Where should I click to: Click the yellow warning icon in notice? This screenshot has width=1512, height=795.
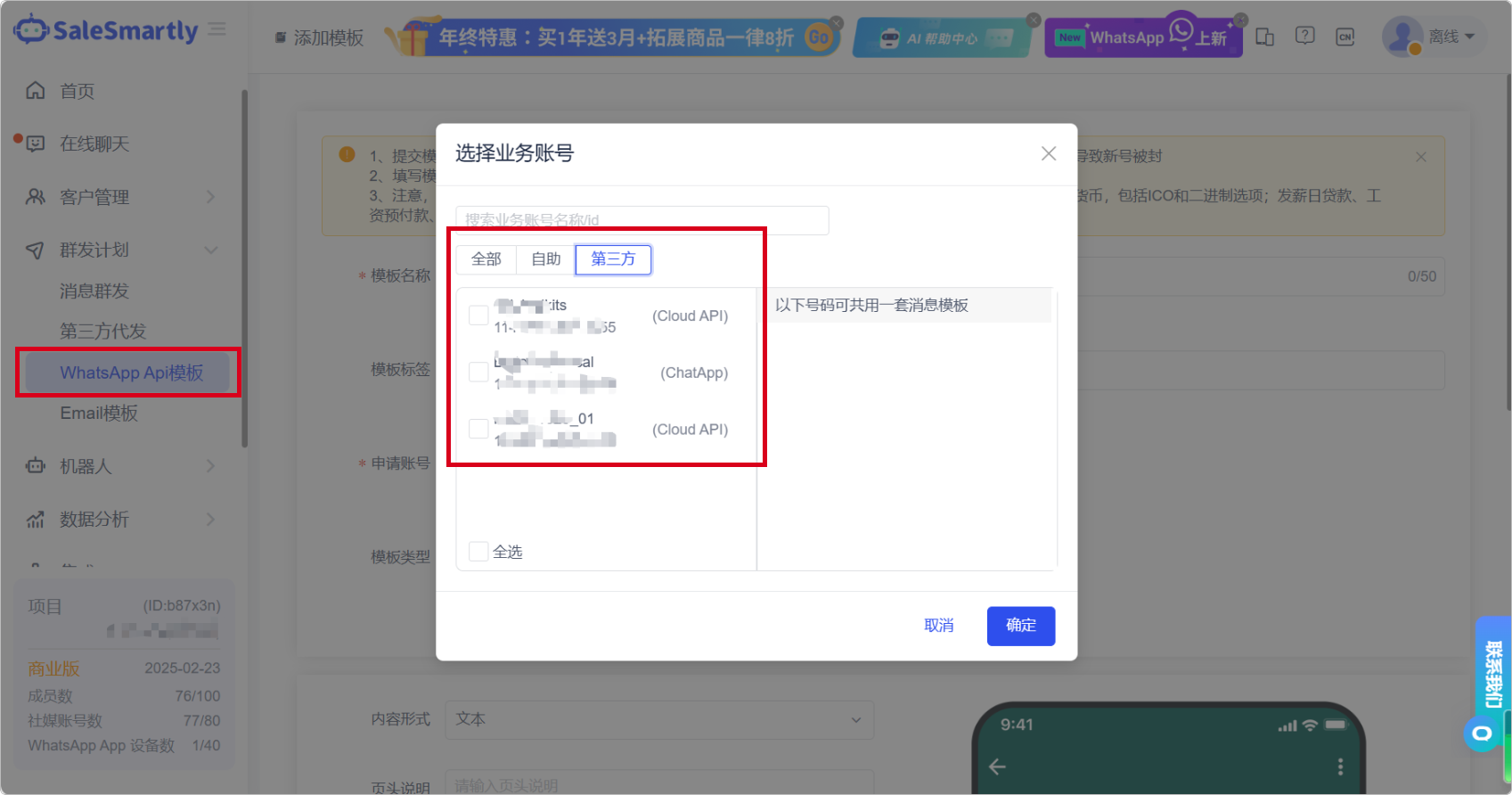pyautogui.click(x=347, y=154)
